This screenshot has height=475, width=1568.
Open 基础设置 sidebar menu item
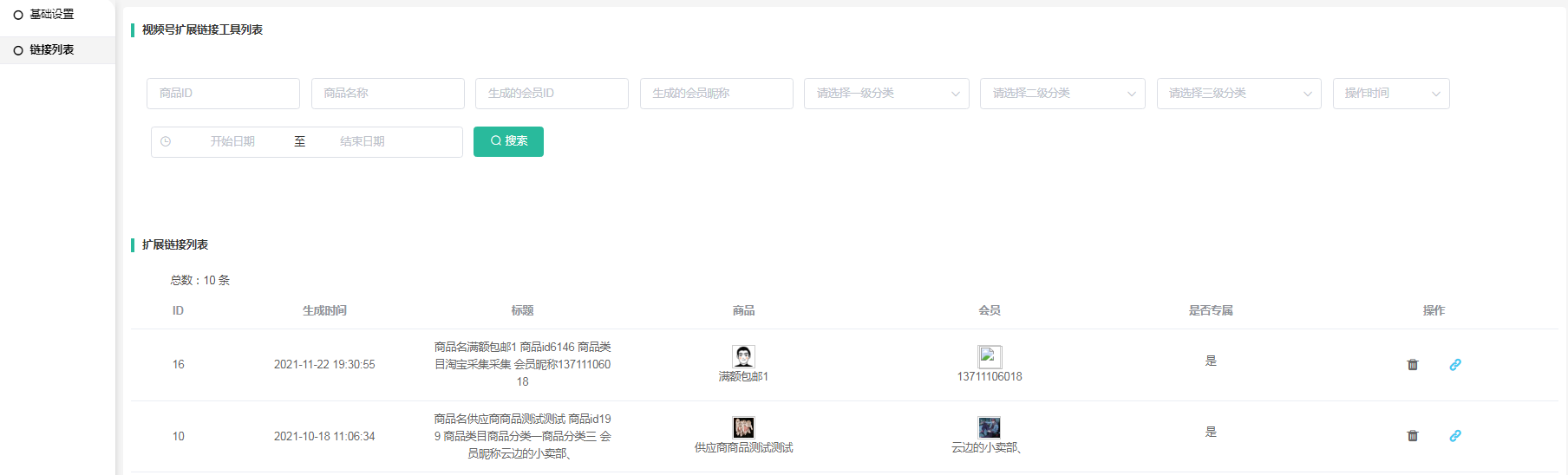tap(51, 15)
